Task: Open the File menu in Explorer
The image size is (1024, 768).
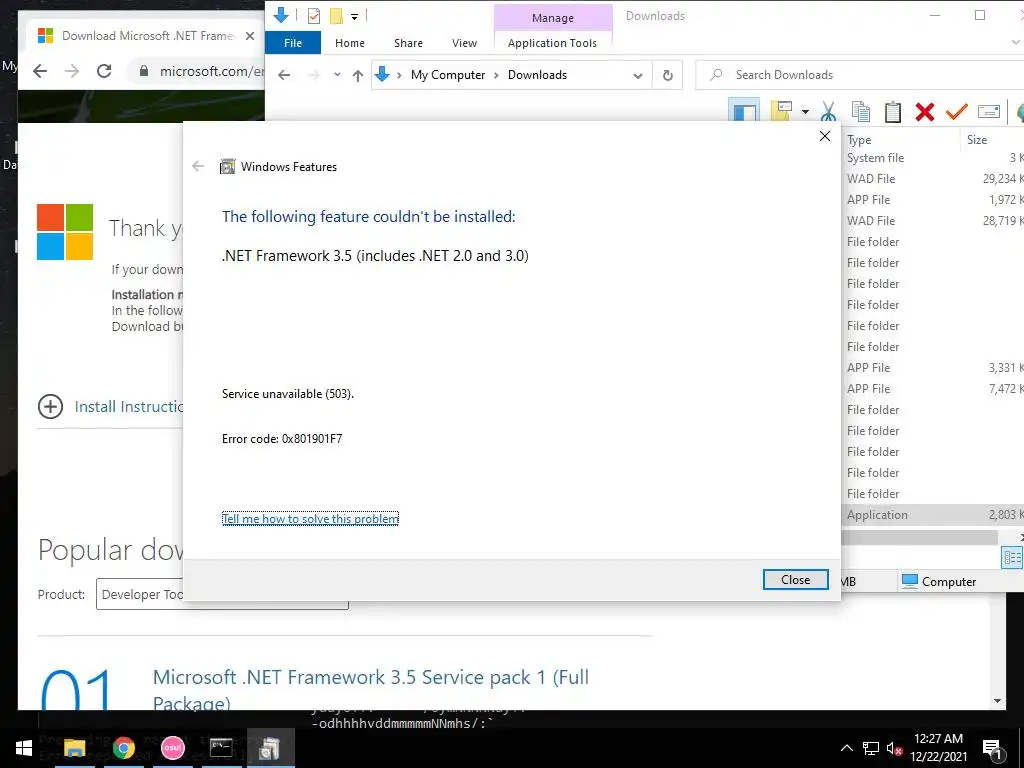Action: 293,43
